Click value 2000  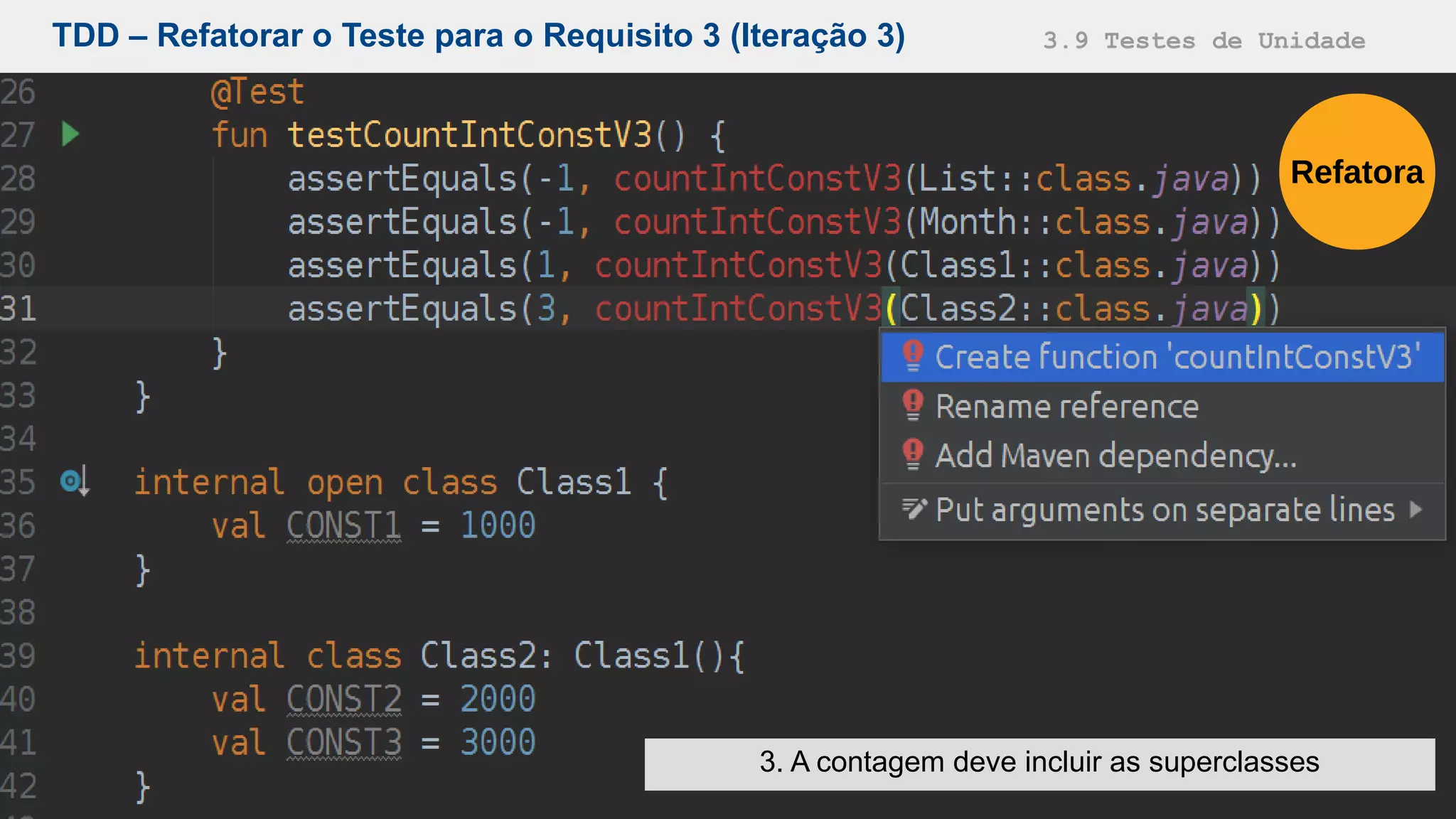[498, 700]
